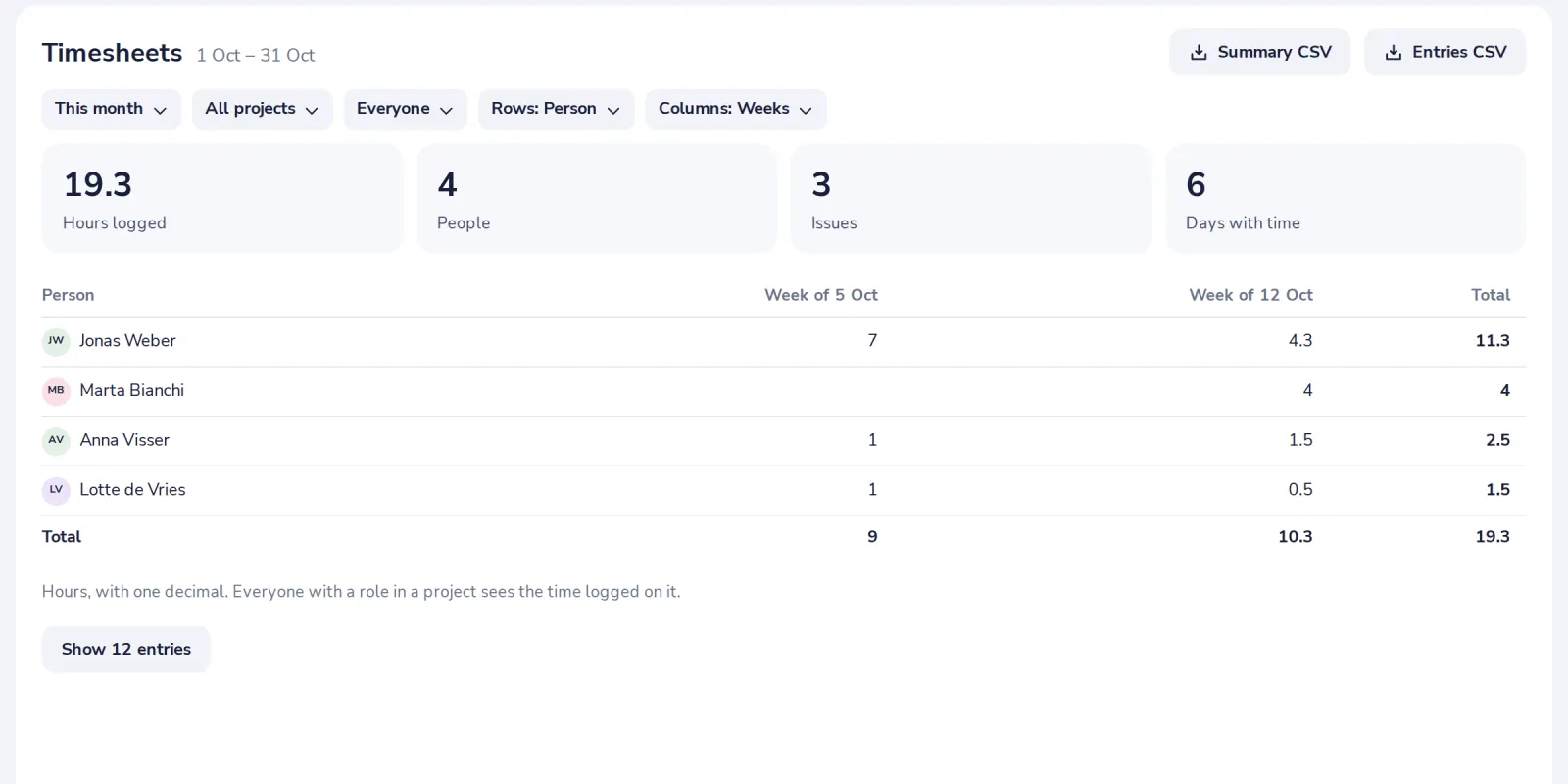
Task: Click the Person column header
Action: tap(69, 295)
